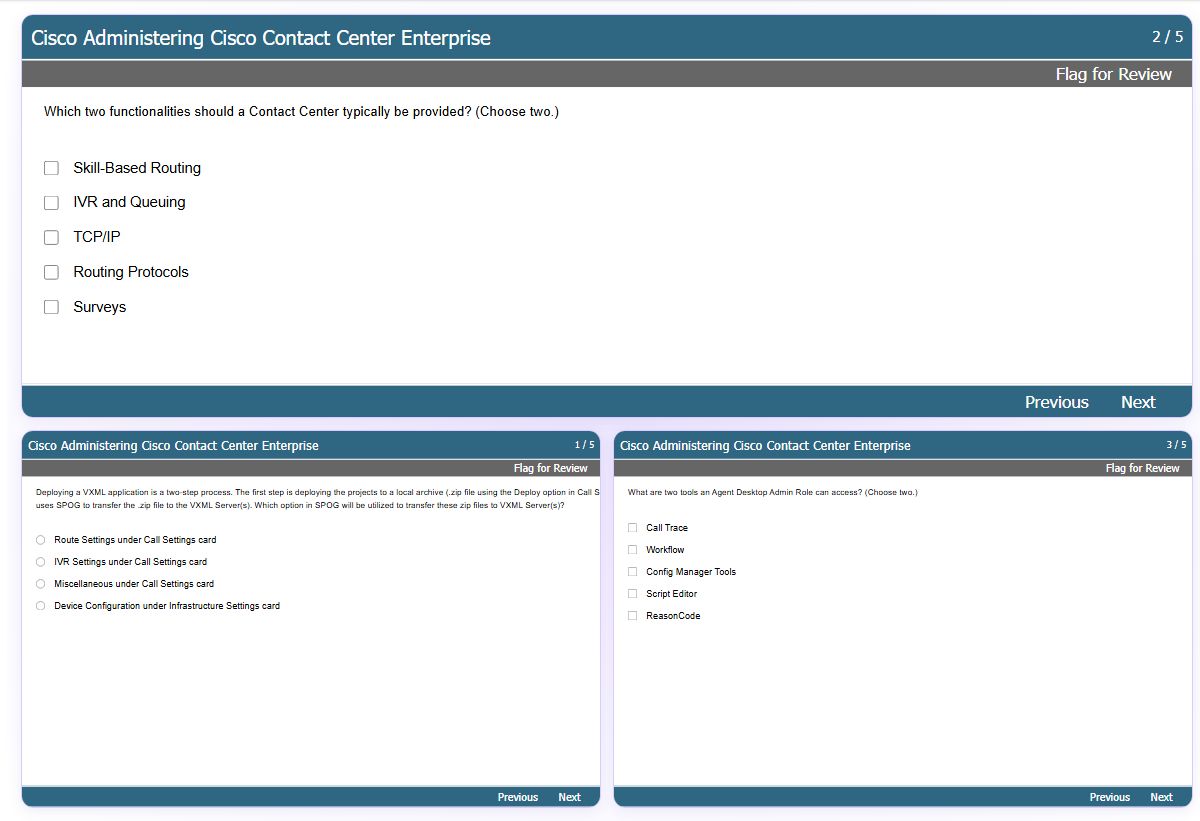This screenshot has height=821, width=1200.
Task: Pick Device Configuration under Infrastructure Settings card
Action: point(41,606)
